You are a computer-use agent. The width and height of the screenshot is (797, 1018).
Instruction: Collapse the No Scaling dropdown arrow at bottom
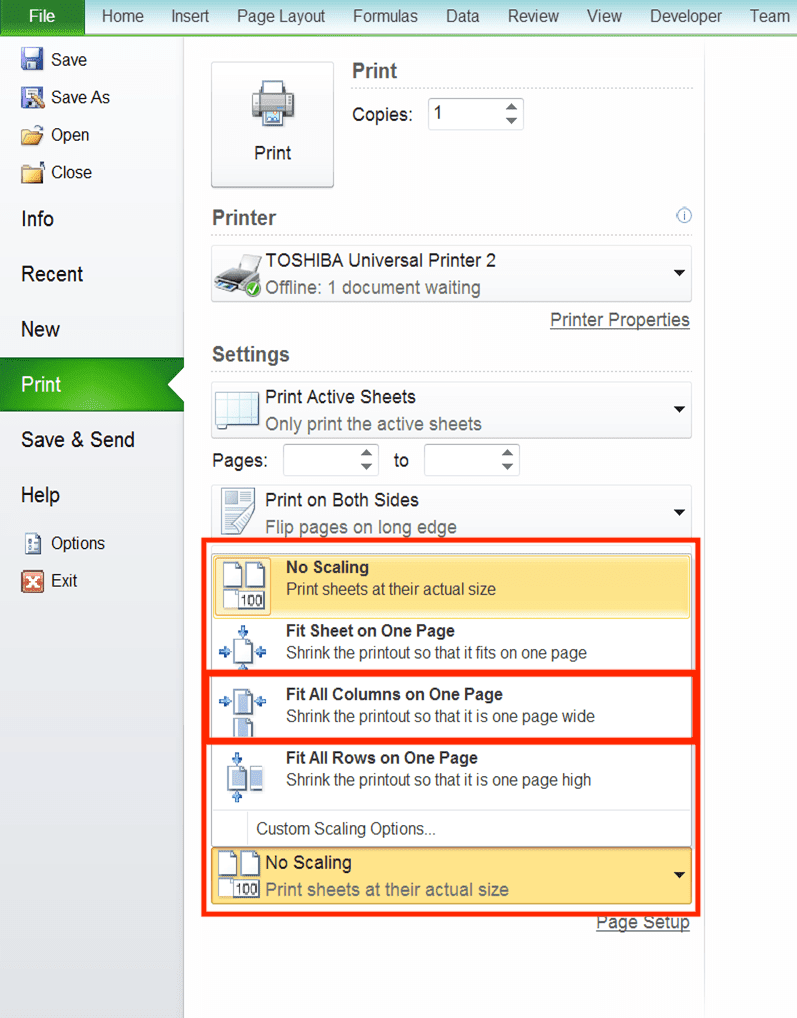(679, 875)
